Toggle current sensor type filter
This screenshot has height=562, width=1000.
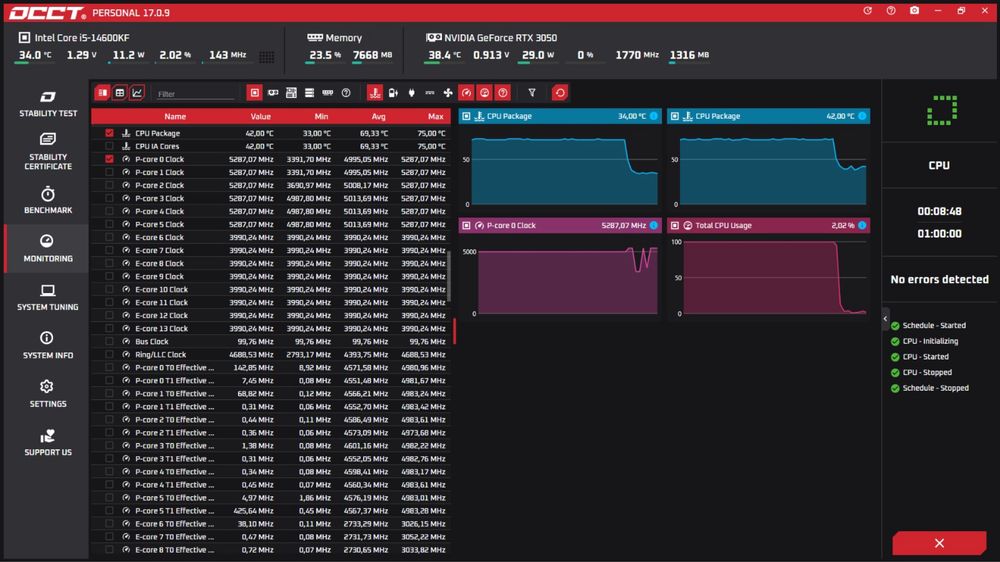[x=430, y=93]
